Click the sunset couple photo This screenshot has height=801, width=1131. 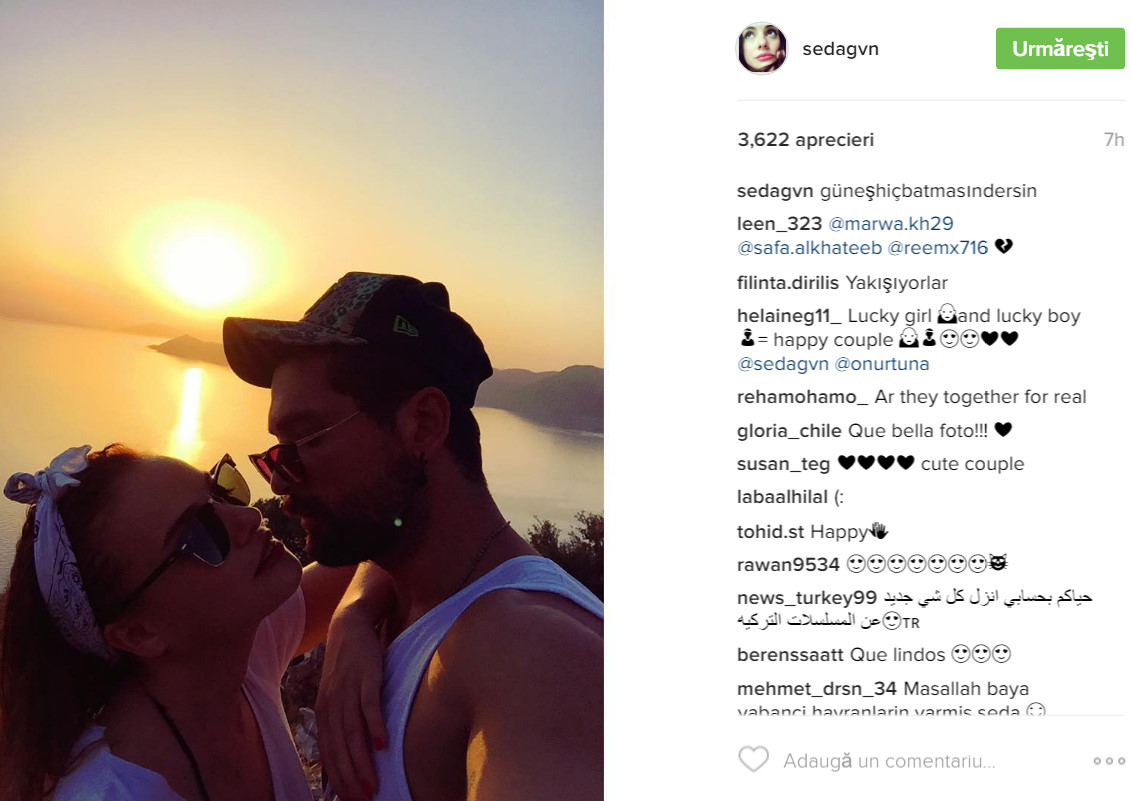[302, 400]
